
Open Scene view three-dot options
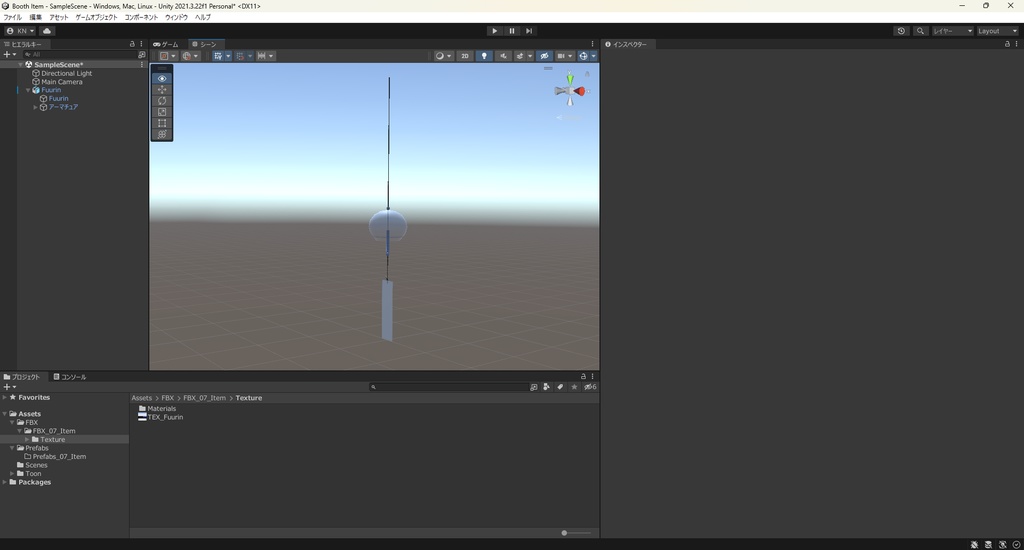[592, 44]
